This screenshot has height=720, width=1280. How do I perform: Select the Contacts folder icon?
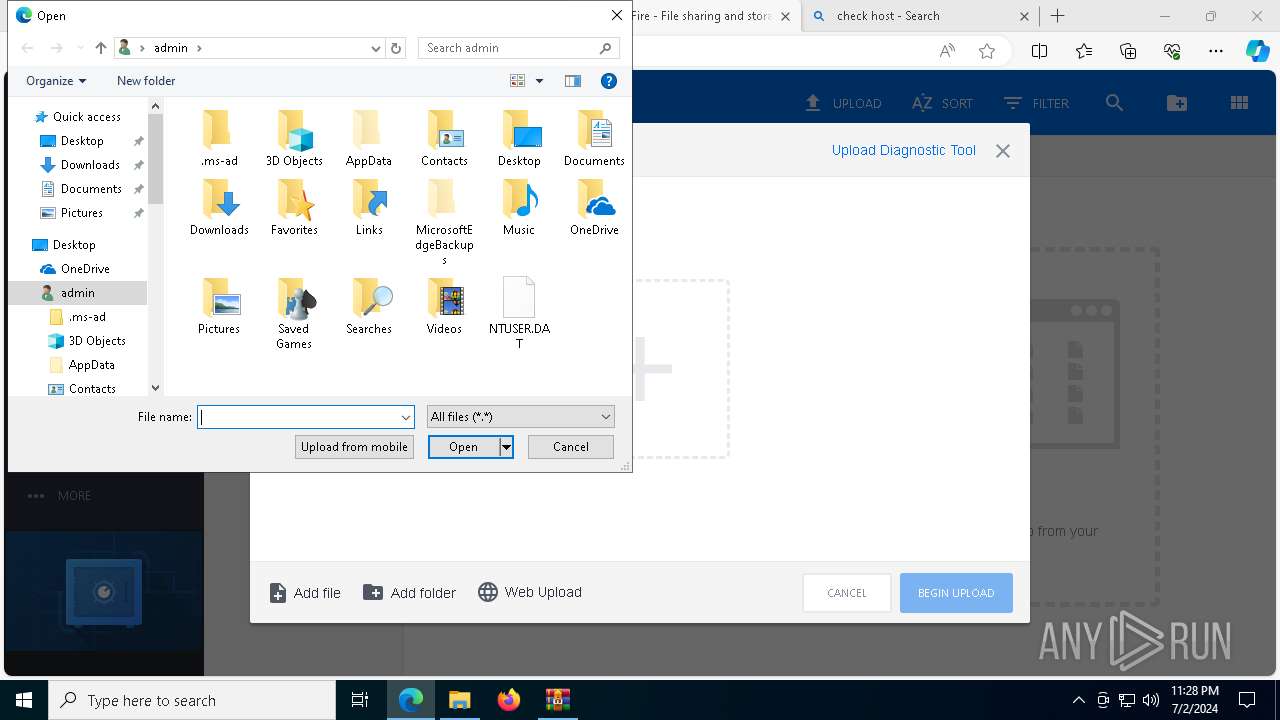click(x=444, y=139)
